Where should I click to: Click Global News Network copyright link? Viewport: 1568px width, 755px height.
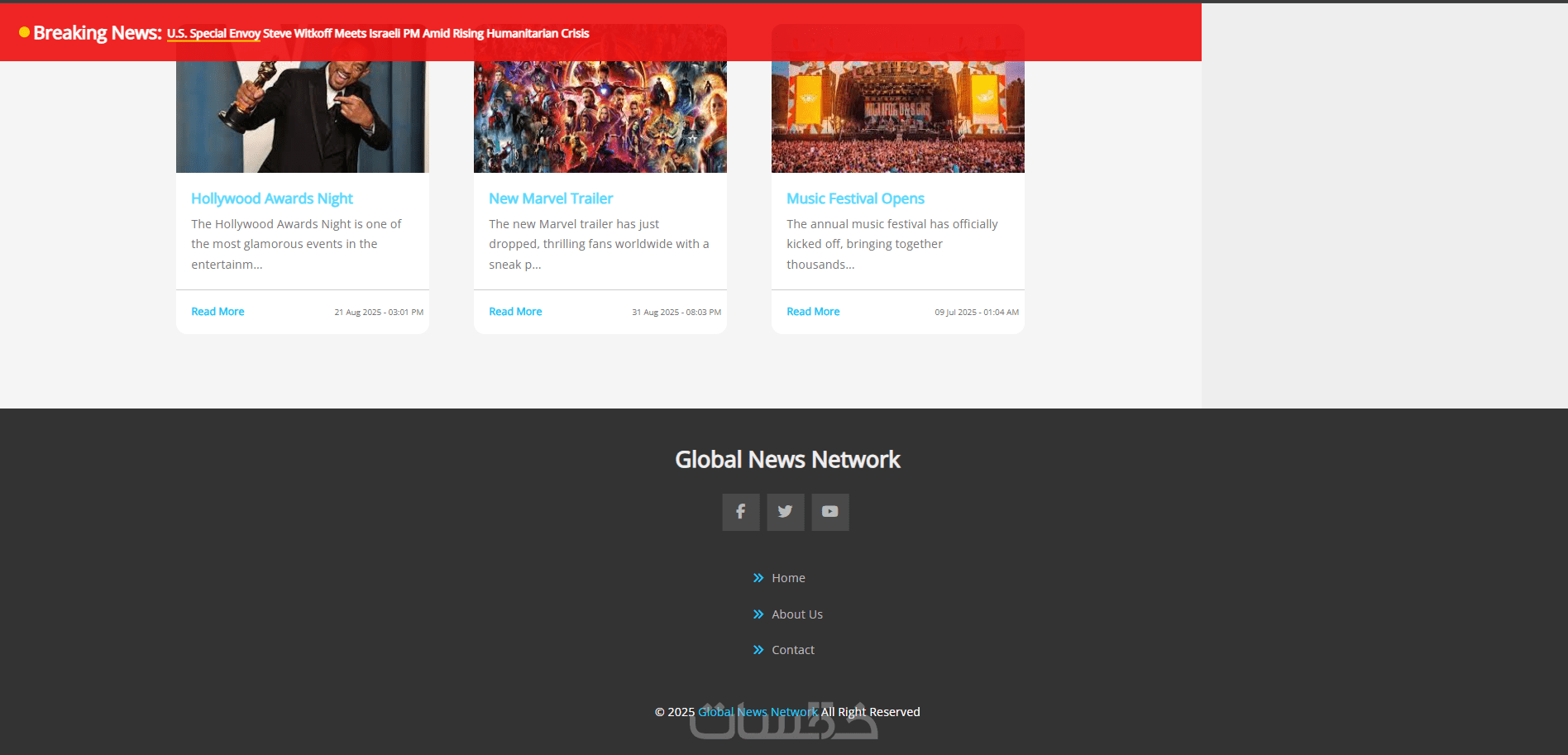[x=758, y=712]
